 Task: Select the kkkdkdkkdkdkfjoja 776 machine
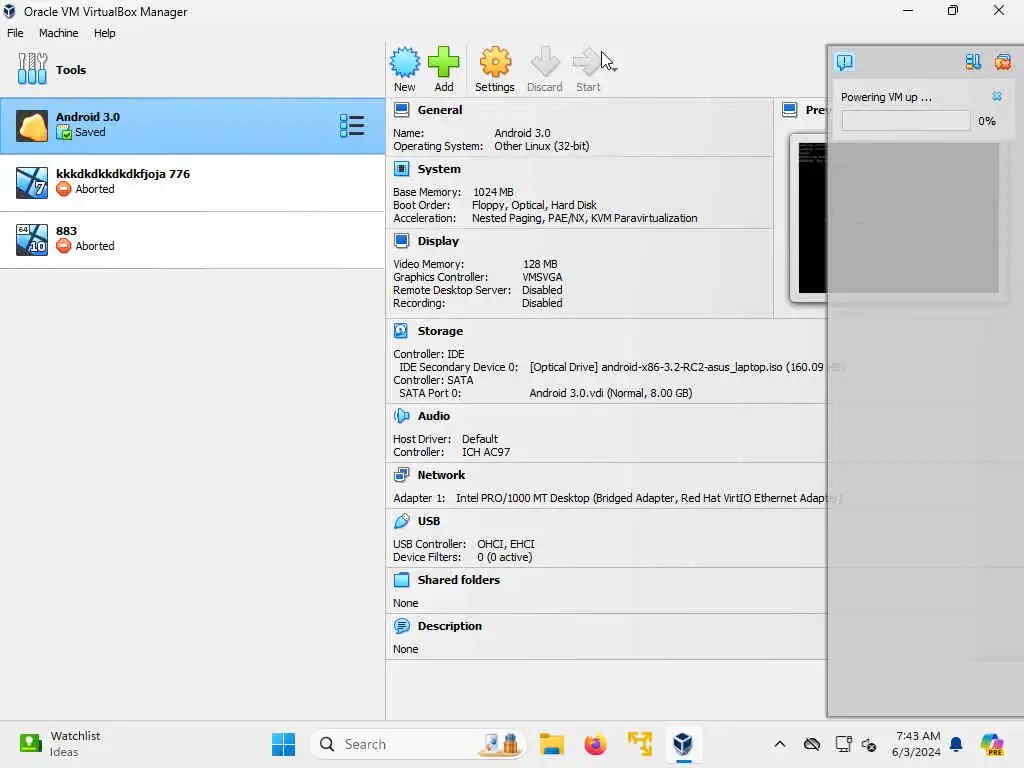point(193,182)
